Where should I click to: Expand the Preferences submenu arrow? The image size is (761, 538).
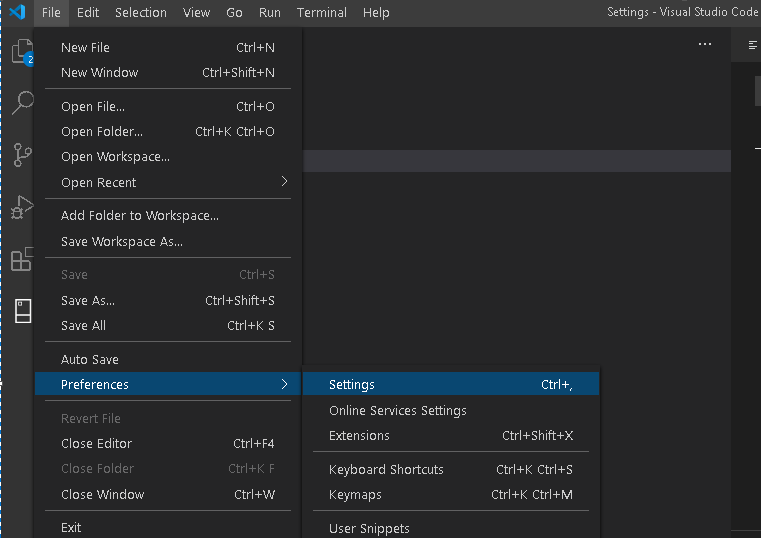(284, 384)
